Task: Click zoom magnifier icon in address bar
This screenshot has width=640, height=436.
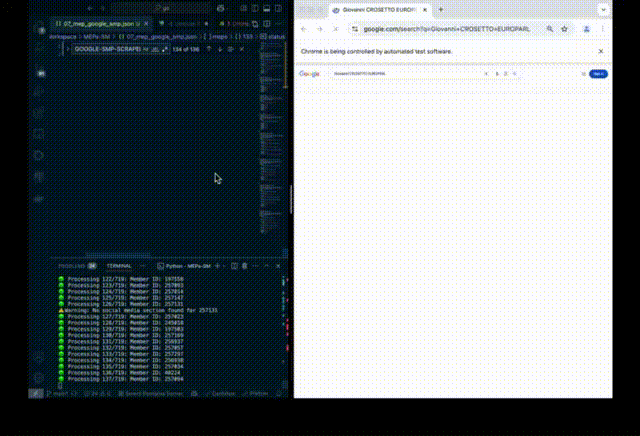Action: point(550,29)
